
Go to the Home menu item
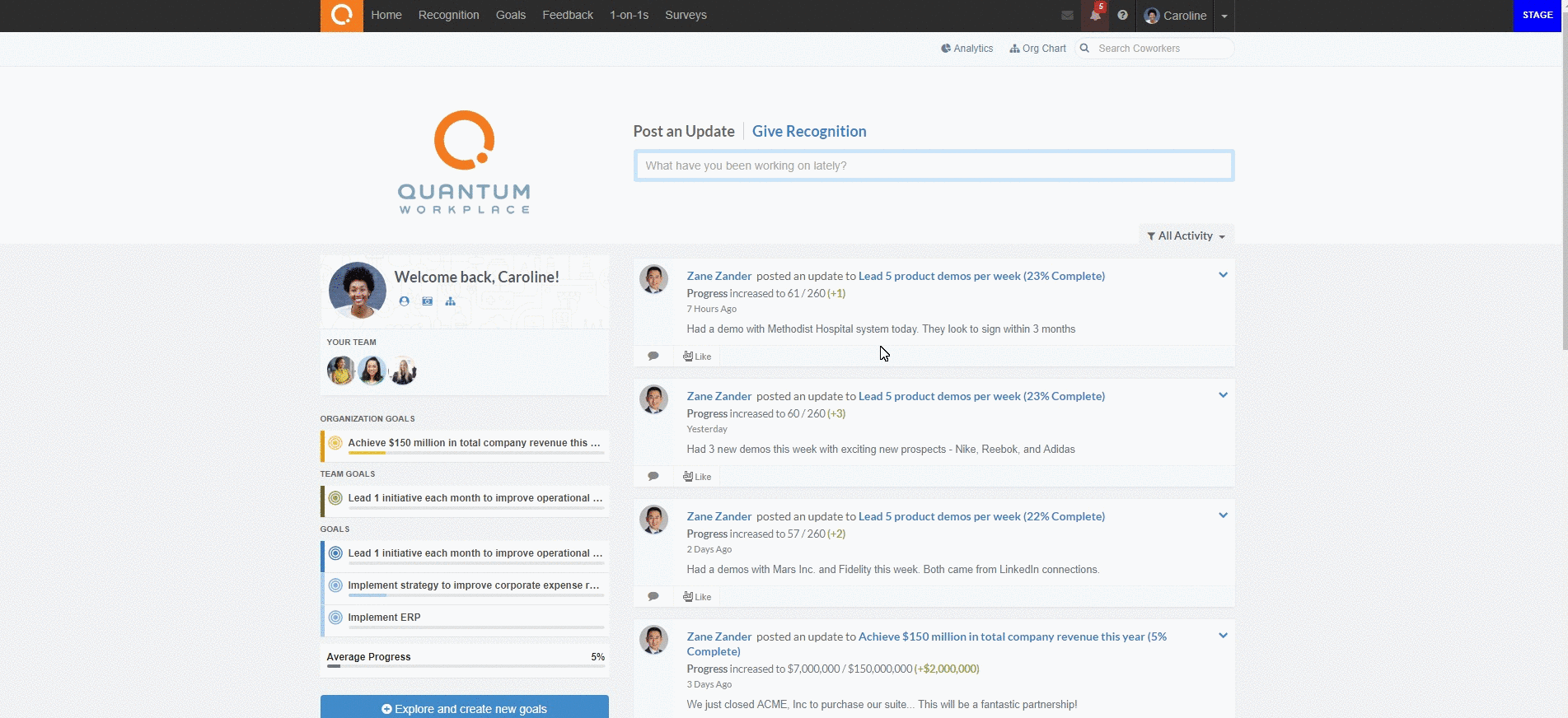point(386,15)
